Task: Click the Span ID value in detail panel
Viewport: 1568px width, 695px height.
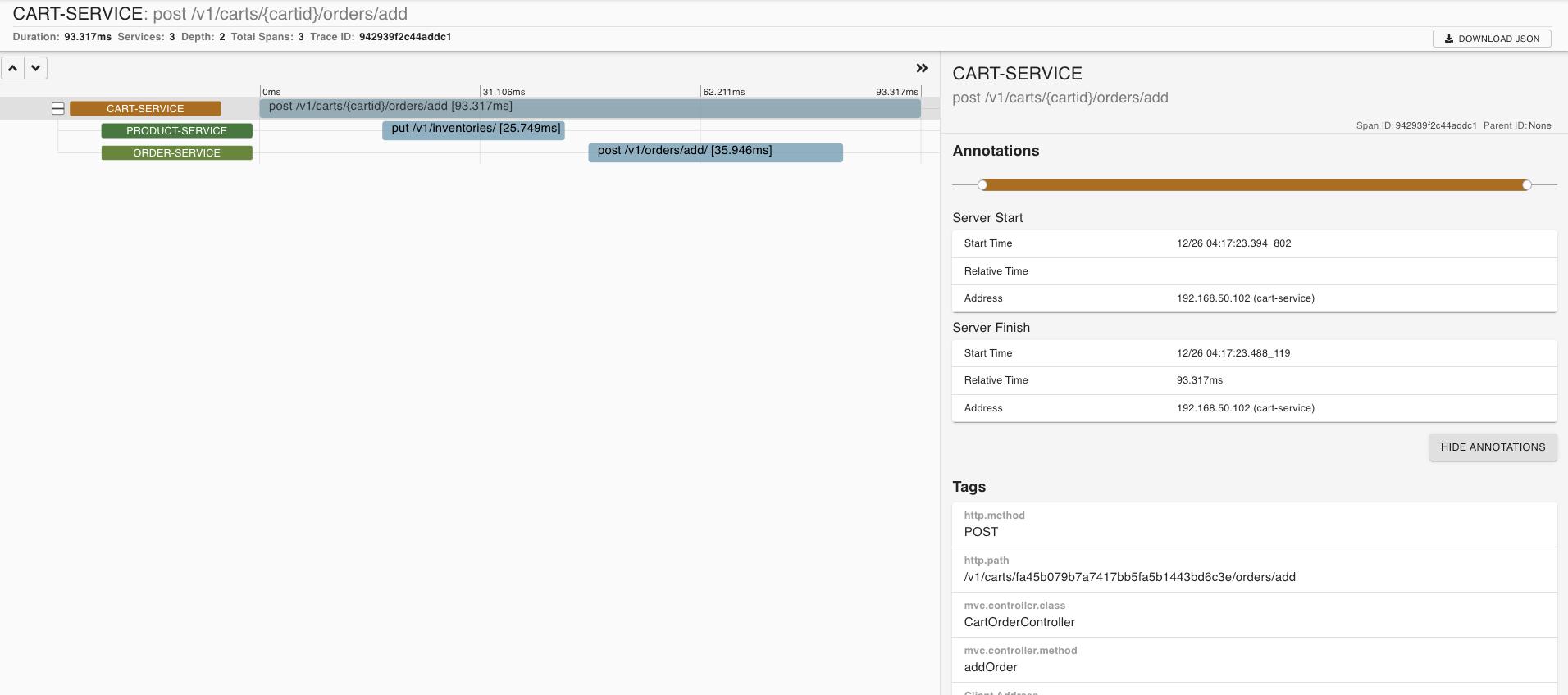Action: click(1436, 125)
